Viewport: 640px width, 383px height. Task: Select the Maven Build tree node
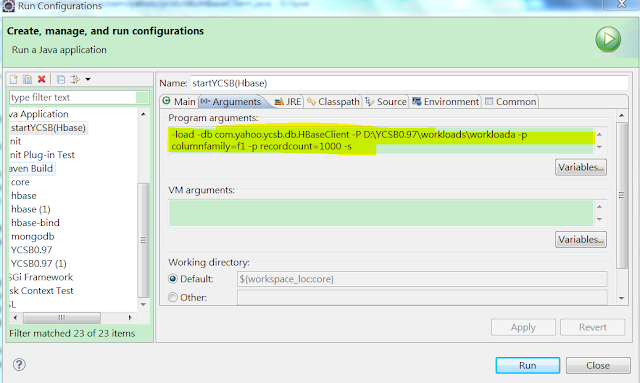pos(32,168)
